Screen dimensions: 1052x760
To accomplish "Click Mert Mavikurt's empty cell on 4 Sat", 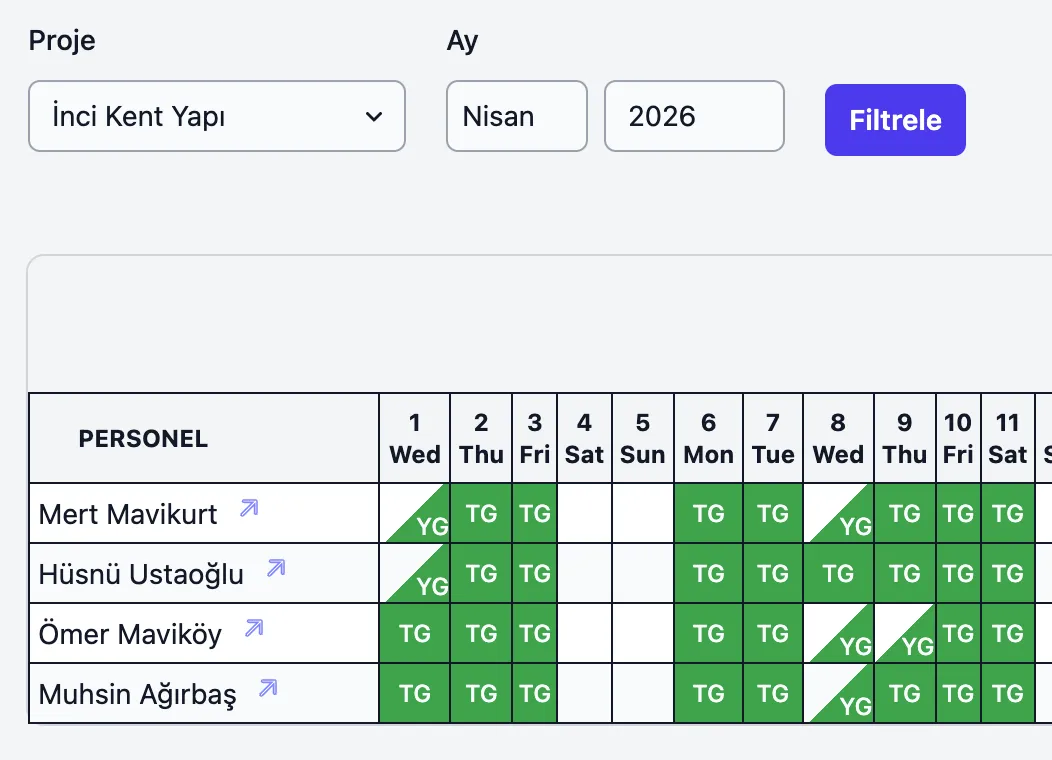I will (584, 513).
